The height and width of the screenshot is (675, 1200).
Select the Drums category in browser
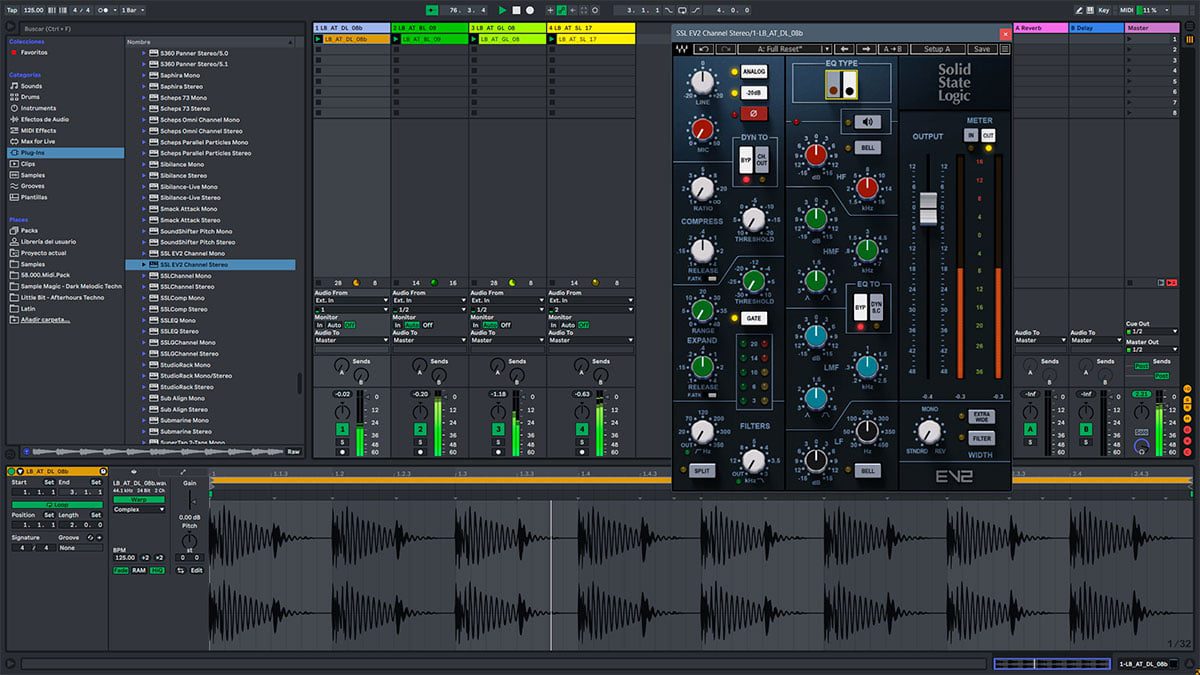(30, 97)
